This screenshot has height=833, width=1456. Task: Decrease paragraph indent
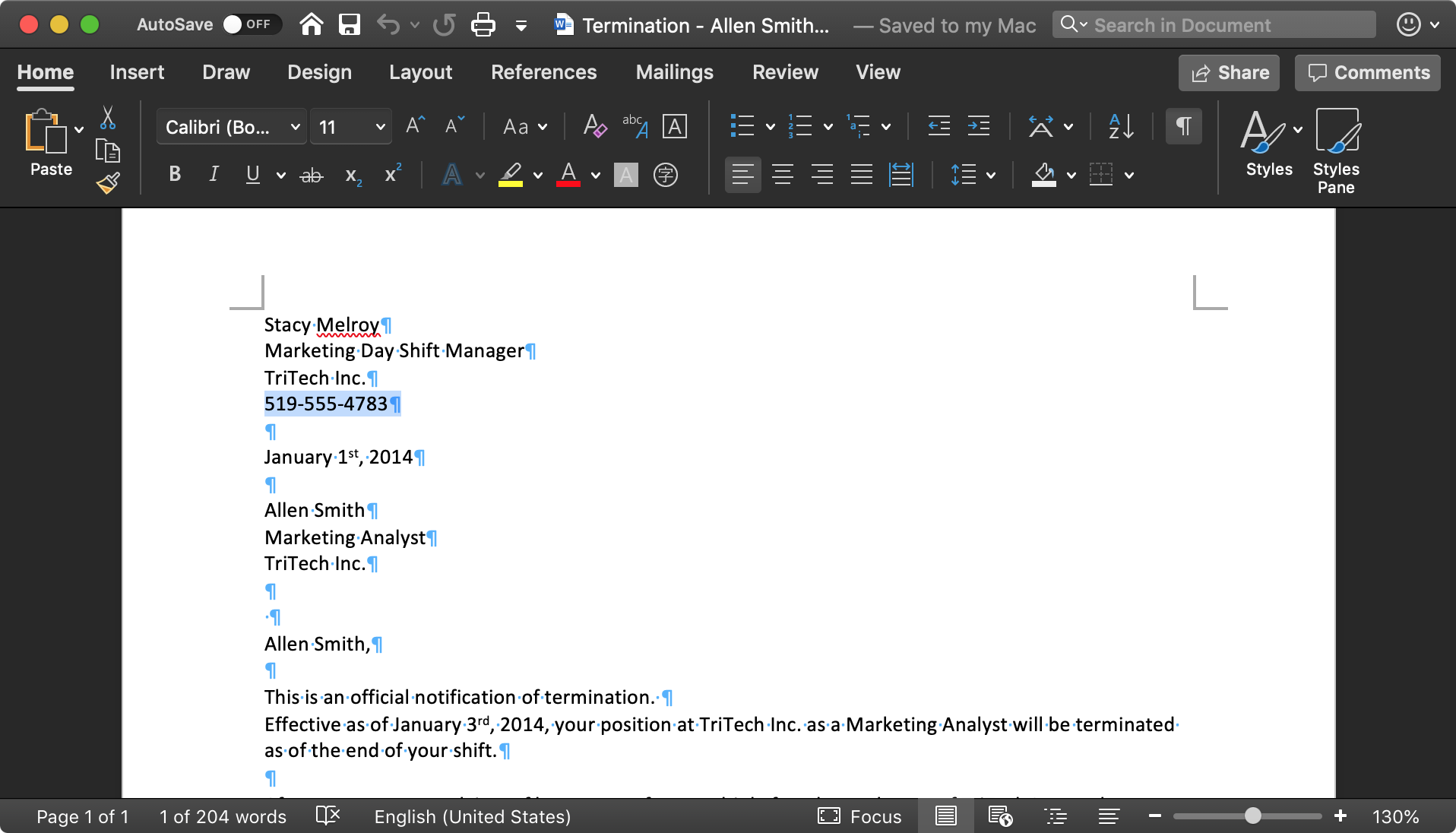939,126
